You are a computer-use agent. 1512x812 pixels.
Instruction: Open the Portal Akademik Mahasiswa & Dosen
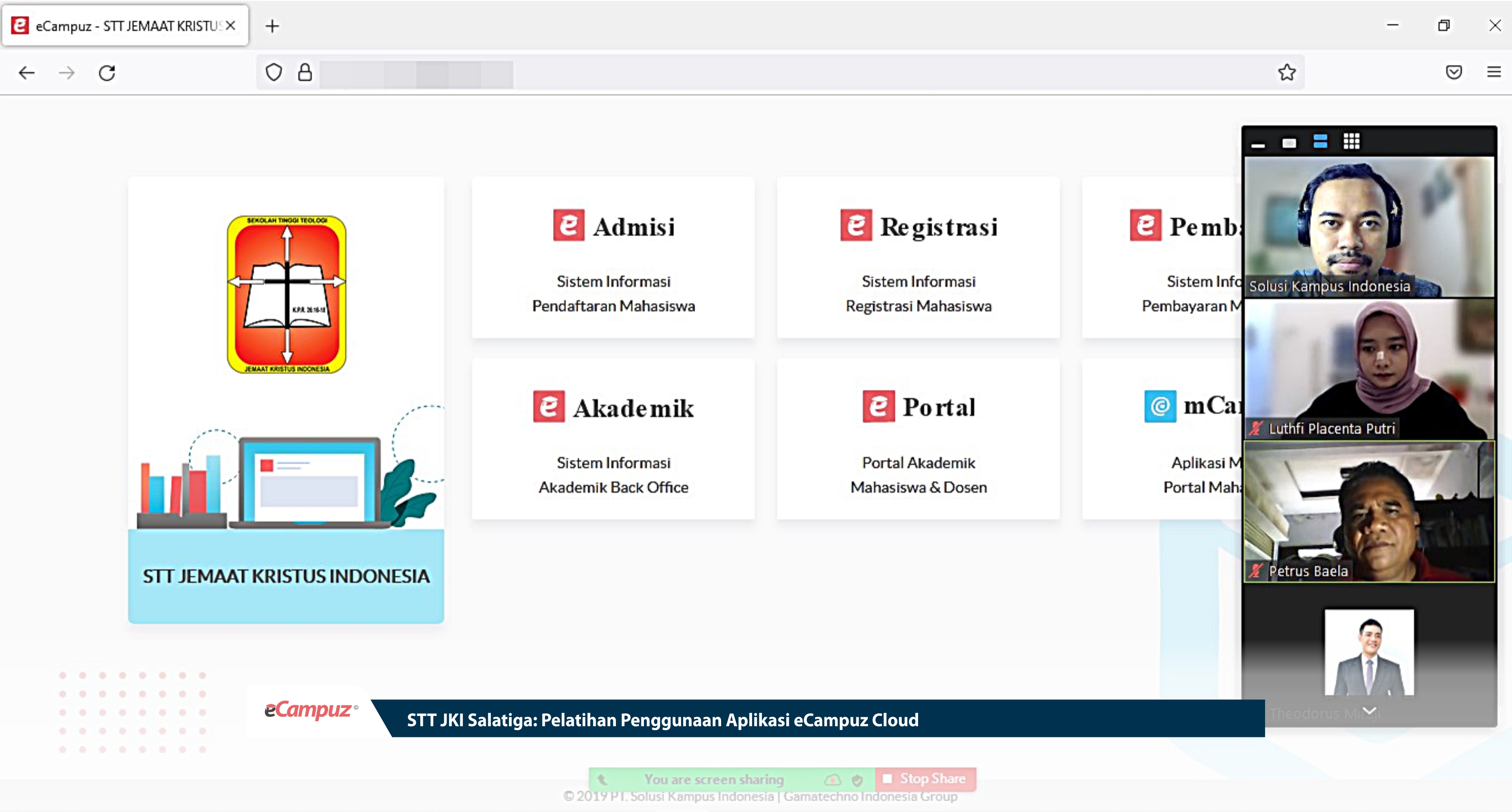(918, 439)
